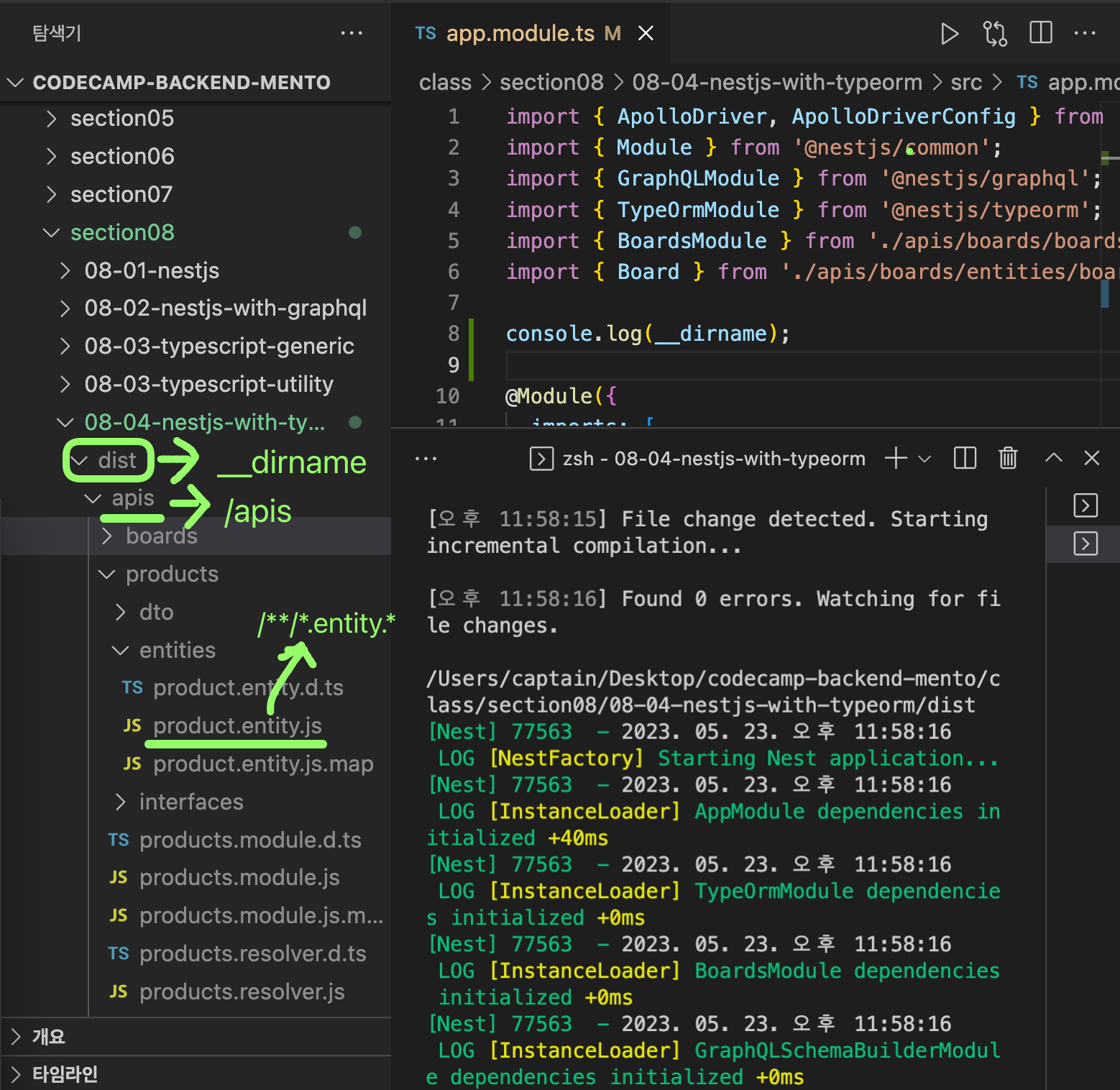Expand the dto folder
This screenshot has height=1090, width=1120.
[196, 613]
